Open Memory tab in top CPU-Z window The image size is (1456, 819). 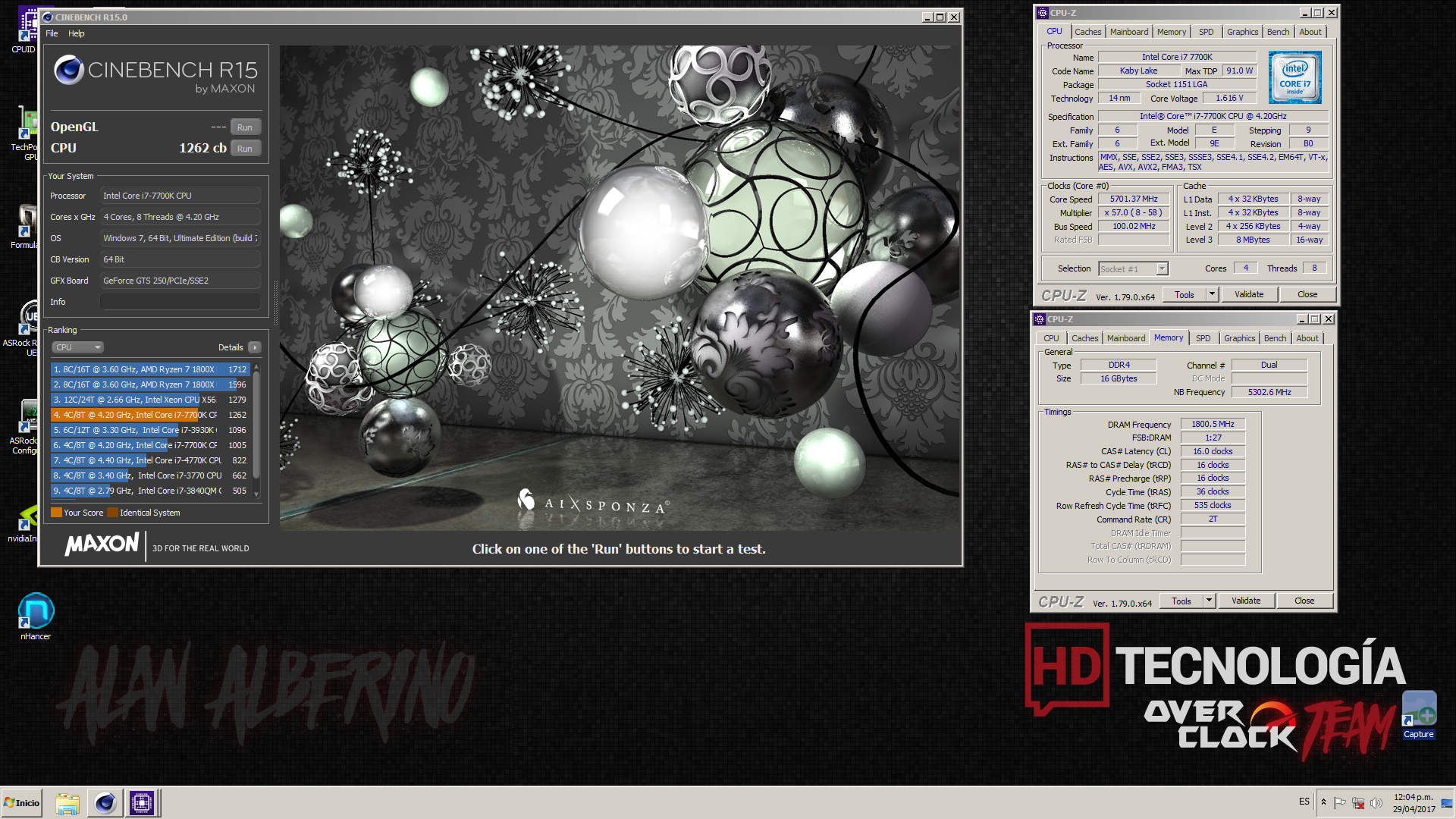click(1172, 32)
